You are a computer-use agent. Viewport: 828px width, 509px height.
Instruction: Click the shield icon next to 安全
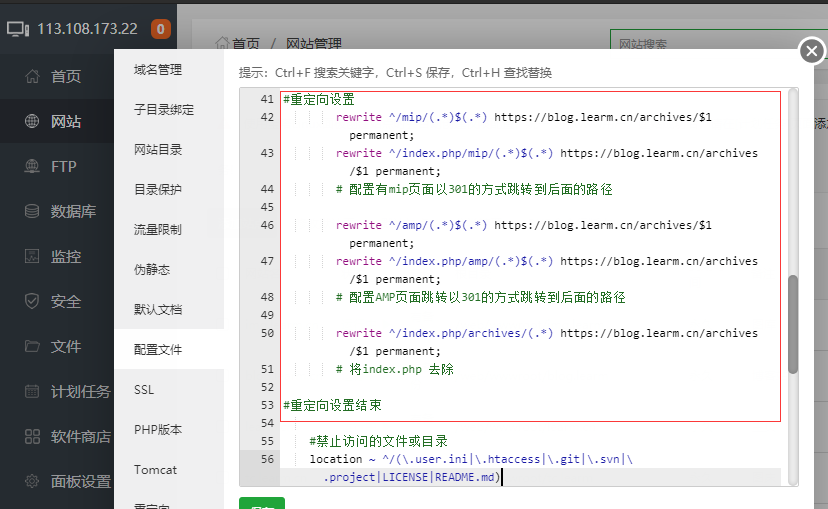[x=32, y=301]
